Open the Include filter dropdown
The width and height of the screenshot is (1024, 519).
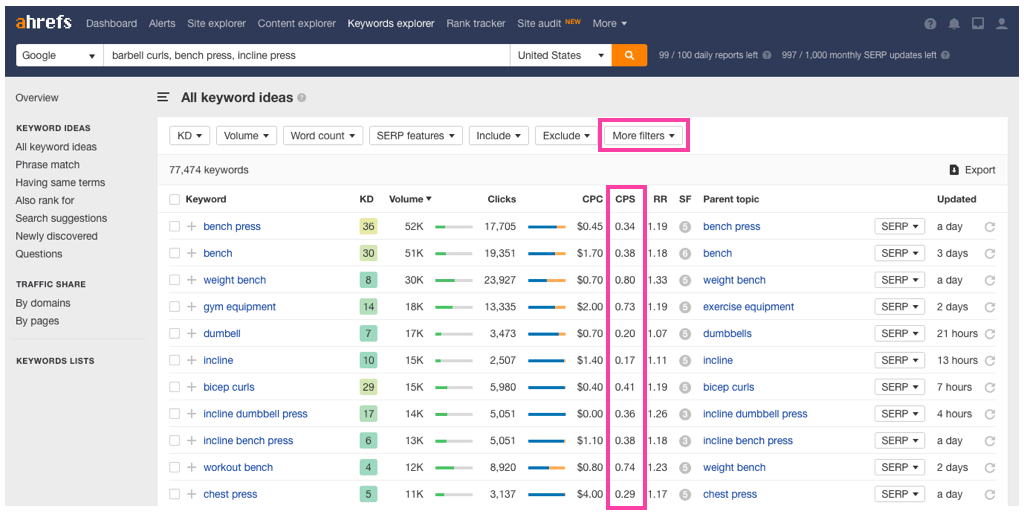tap(499, 136)
